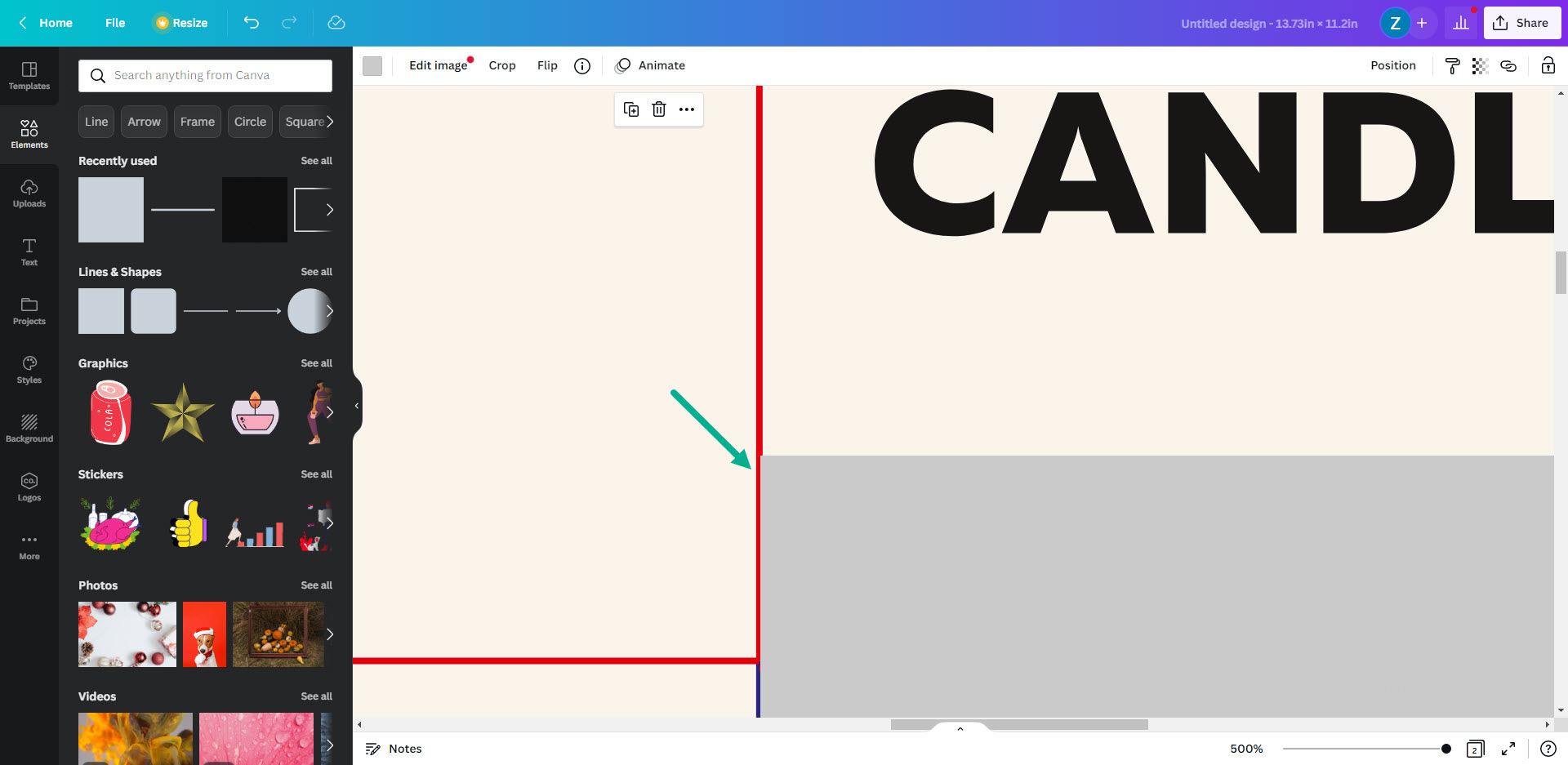The width and height of the screenshot is (1568, 765).
Task: Open the Elements sidebar panel
Action: (x=29, y=133)
